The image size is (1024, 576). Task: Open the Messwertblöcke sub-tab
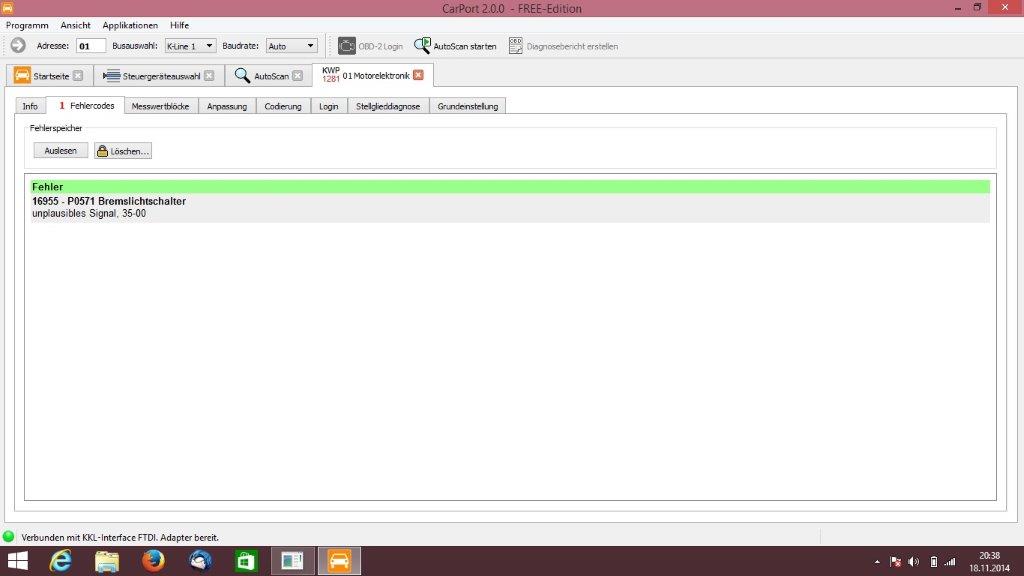tap(161, 106)
